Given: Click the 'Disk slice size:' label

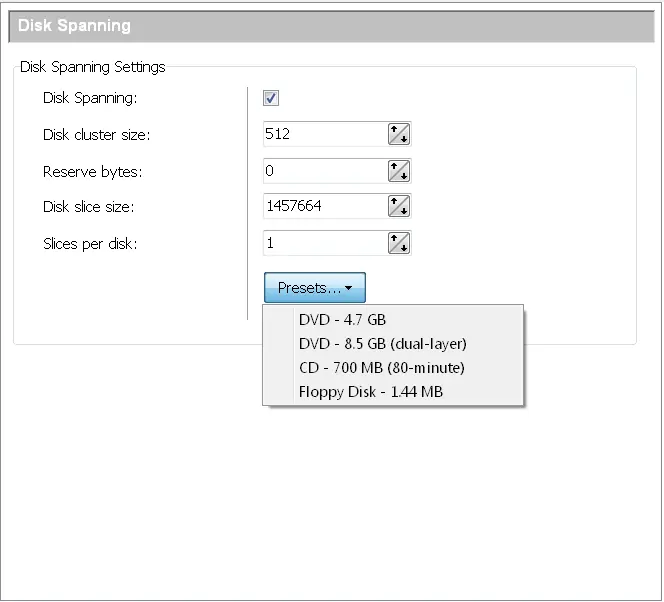Looking at the screenshot, I should pyautogui.click(x=89, y=207).
